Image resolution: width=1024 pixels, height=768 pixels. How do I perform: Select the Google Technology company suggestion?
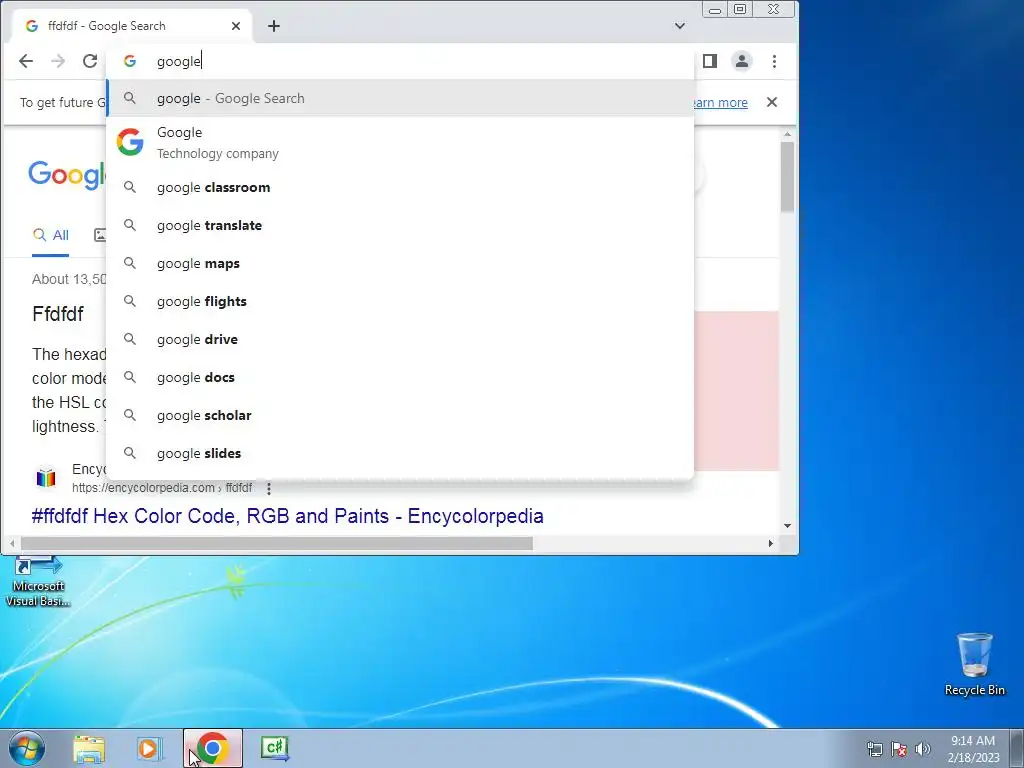(400, 142)
